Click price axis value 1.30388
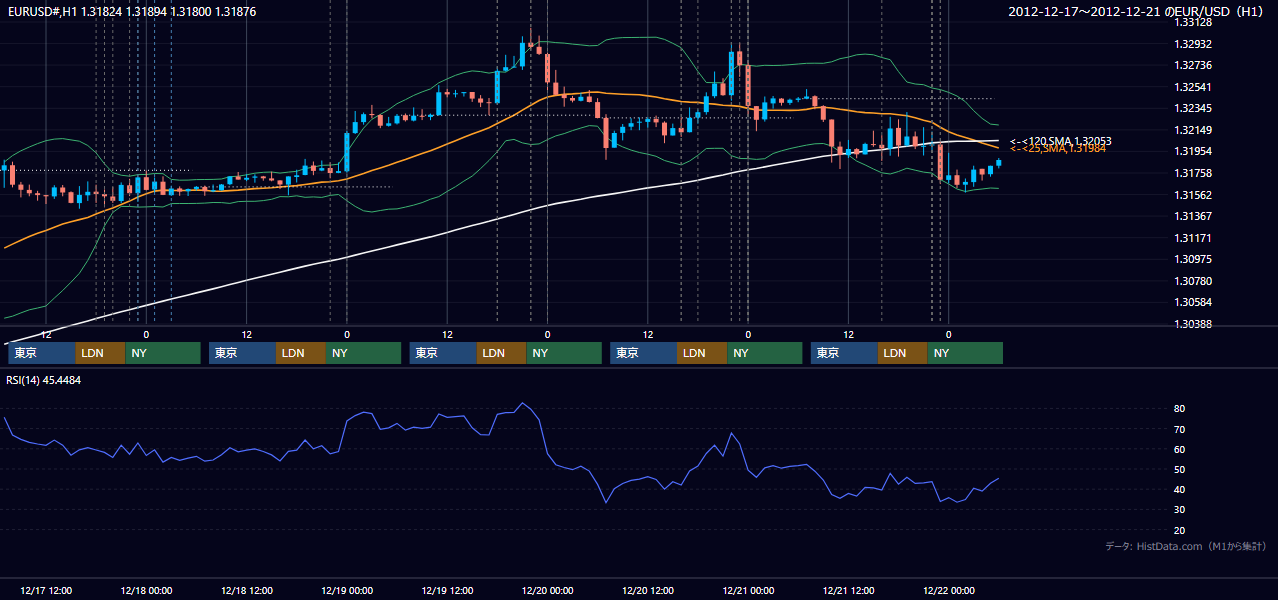The width and height of the screenshot is (1278, 600). point(1193,324)
